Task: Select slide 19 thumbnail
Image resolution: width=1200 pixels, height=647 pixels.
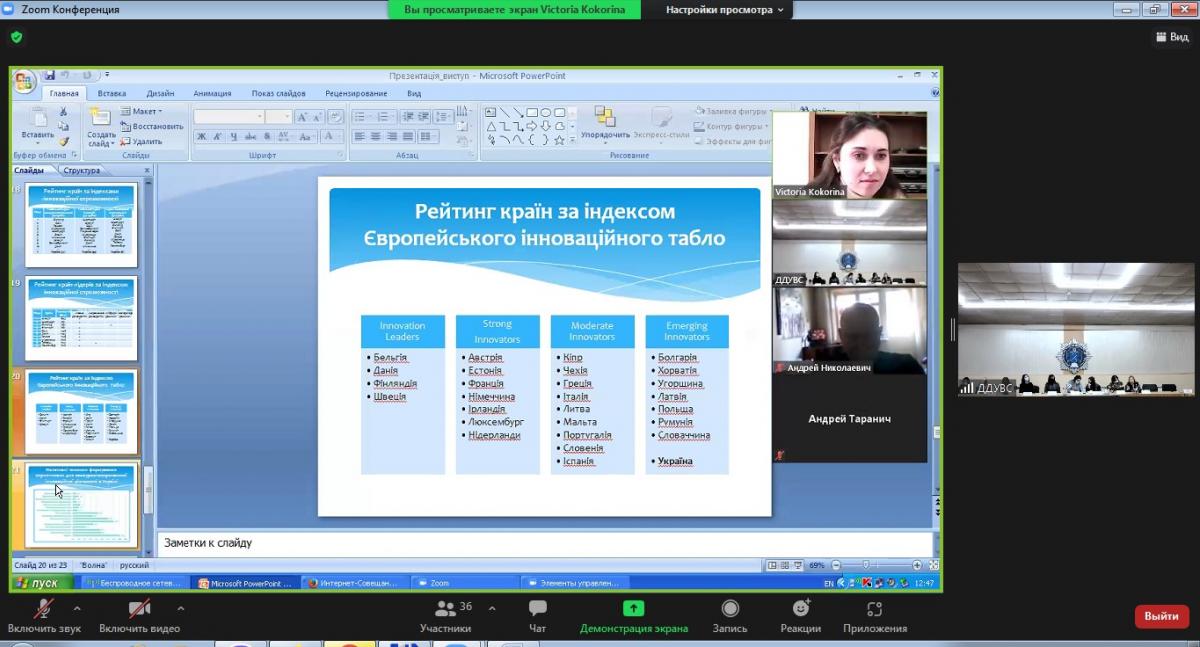Action: 81,319
